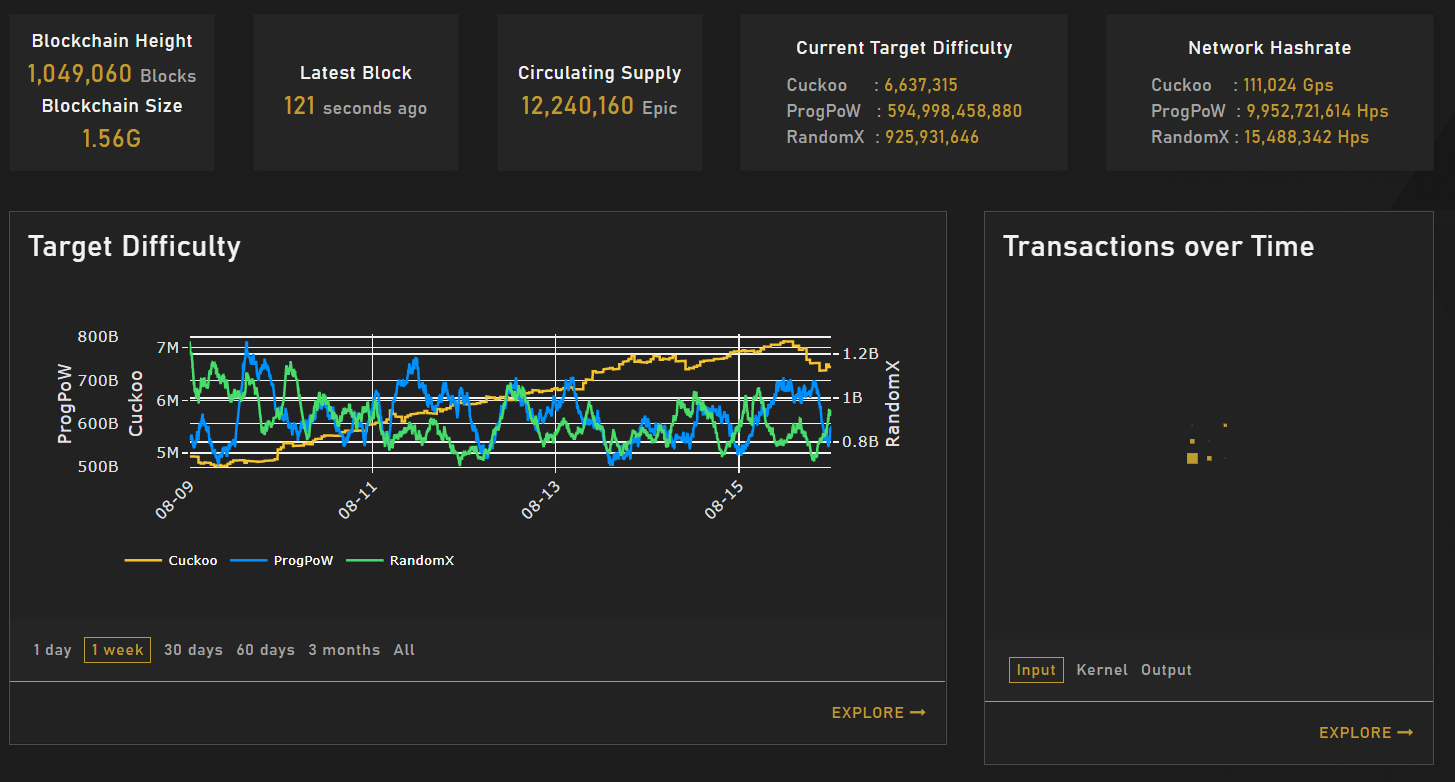Toggle Cuckoo series in chart legend

[x=171, y=561]
